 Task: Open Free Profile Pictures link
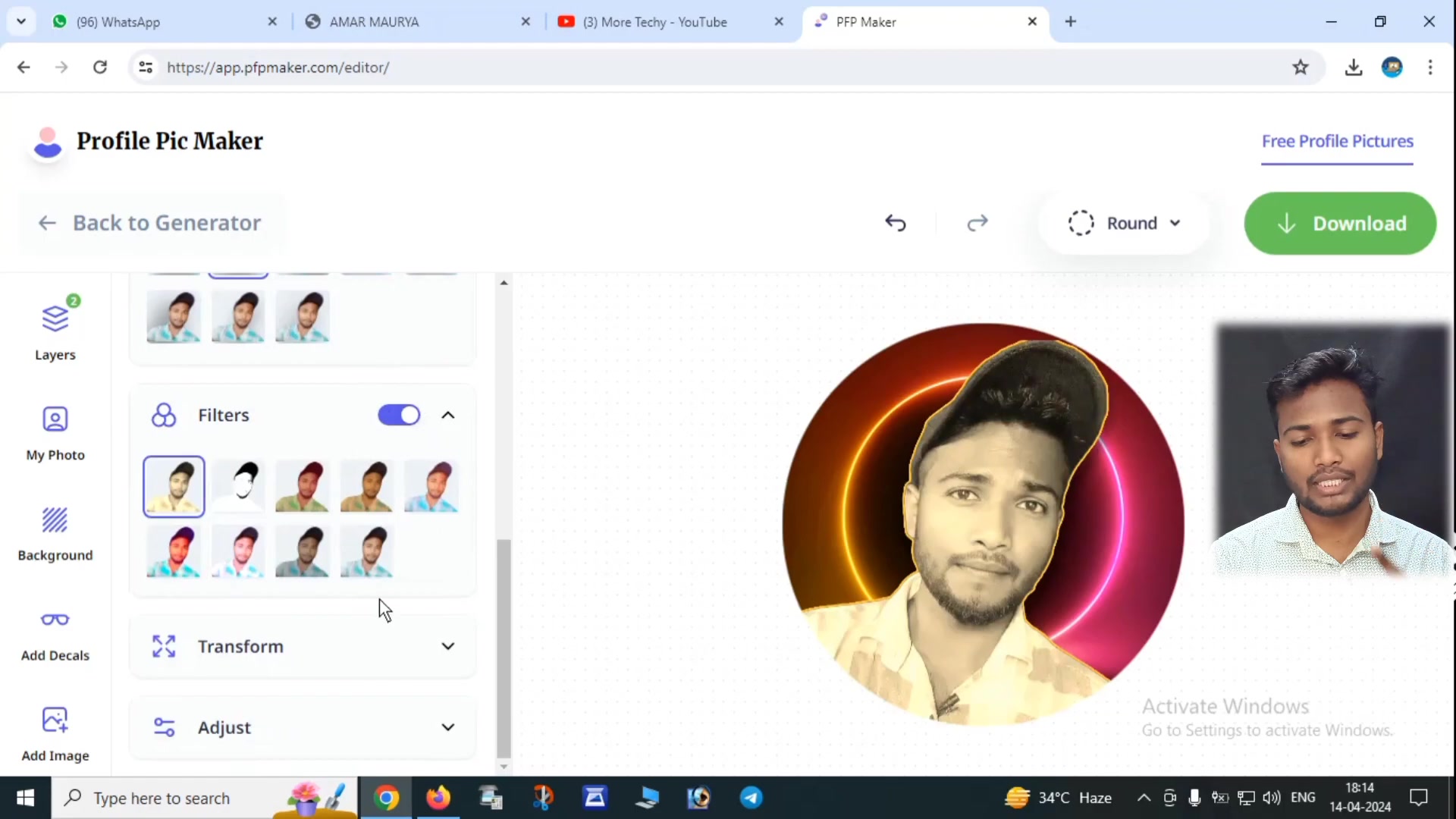1338,142
